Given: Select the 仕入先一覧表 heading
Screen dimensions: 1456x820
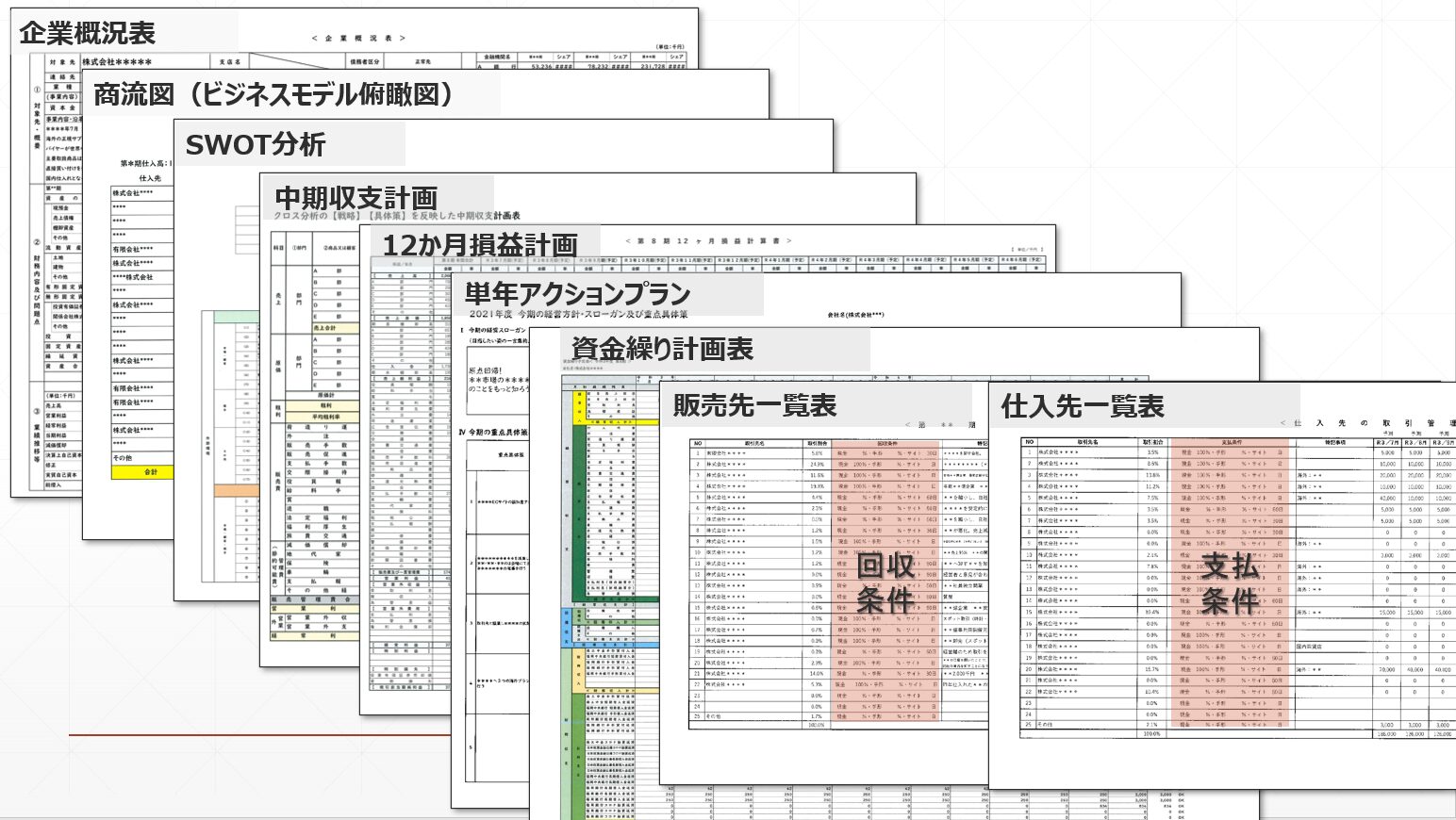Looking at the screenshot, I should [1083, 407].
